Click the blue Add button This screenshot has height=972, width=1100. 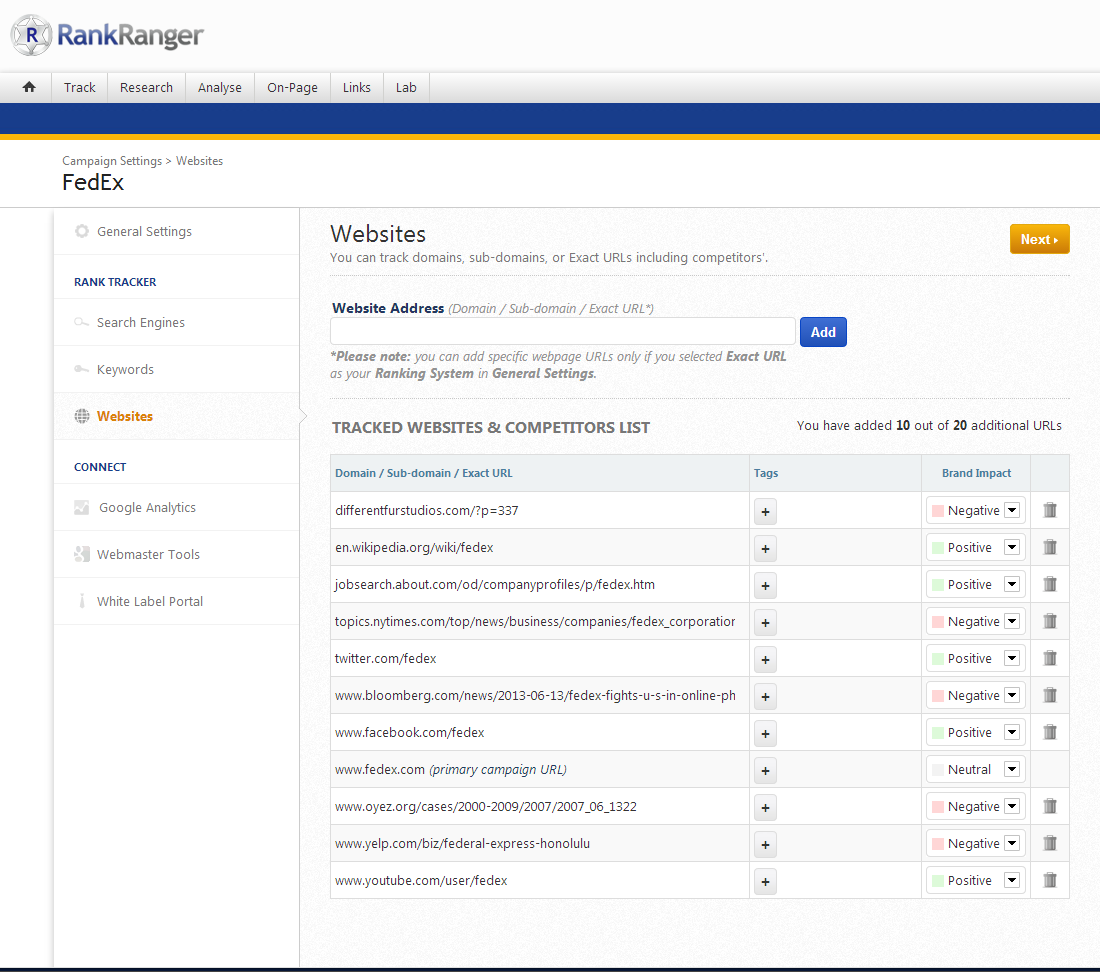point(822,332)
